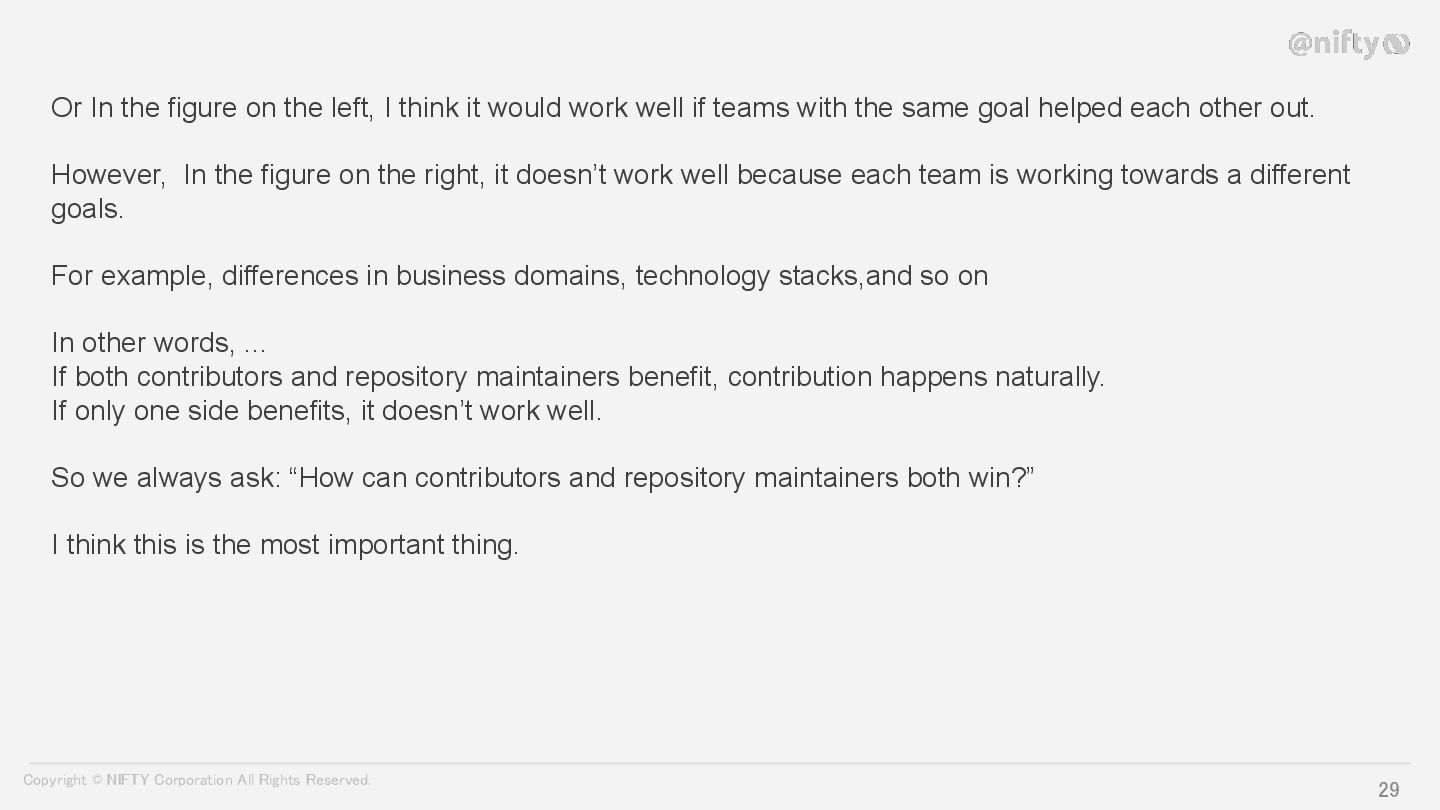The width and height of the screenshot is (1440, 810).
Task: Click the words "So we always ask:"
Action: tap(166, 478)
